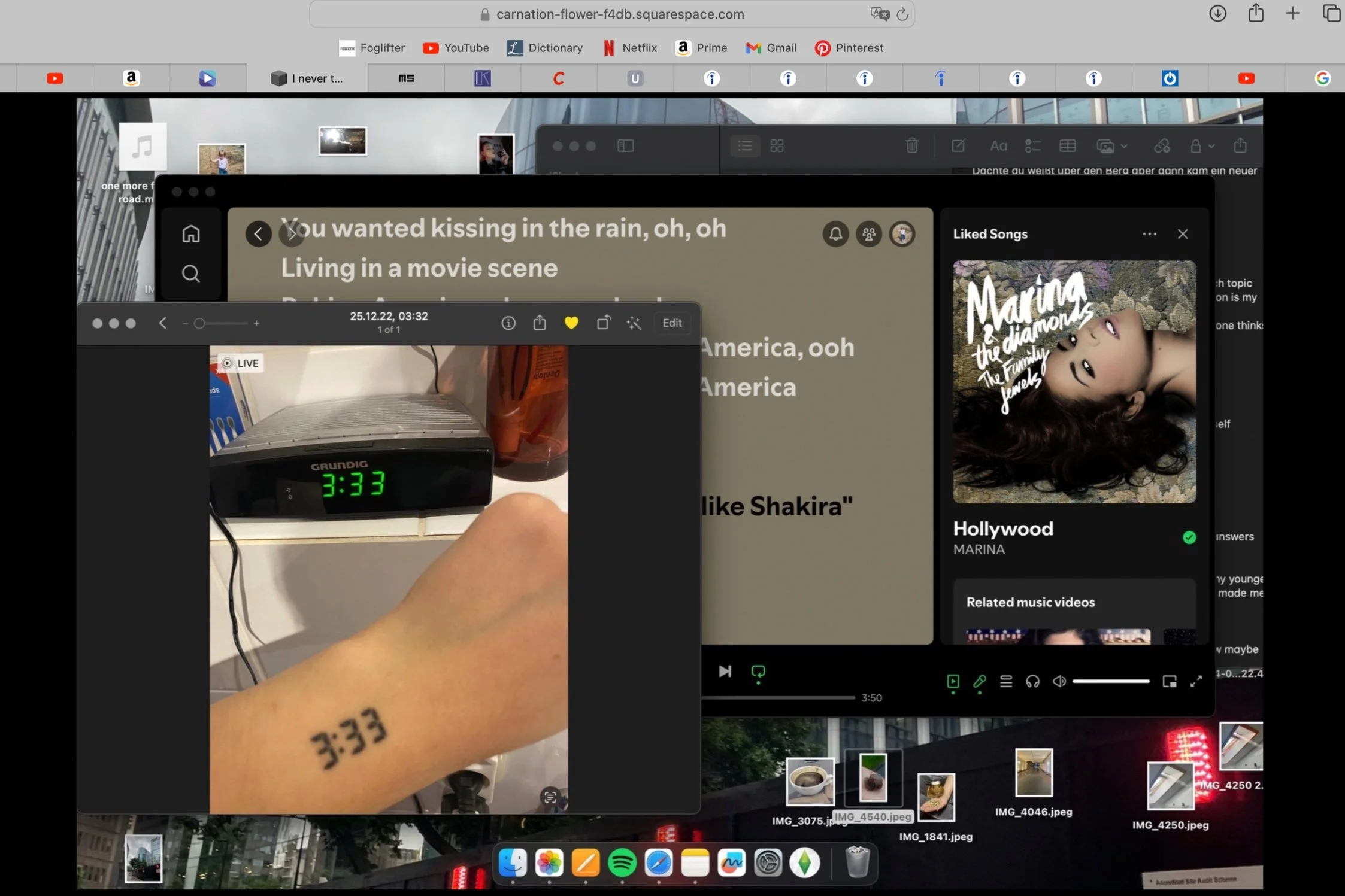Adjust the Spotify volume slider
The image size is (1345, 896).
1111,681
